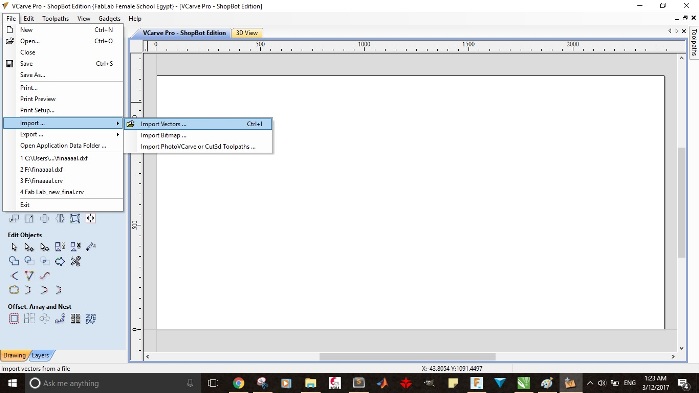Choose Import Vectors from the submenu
This screenshot has width=699, height=393.
[198, 124]
